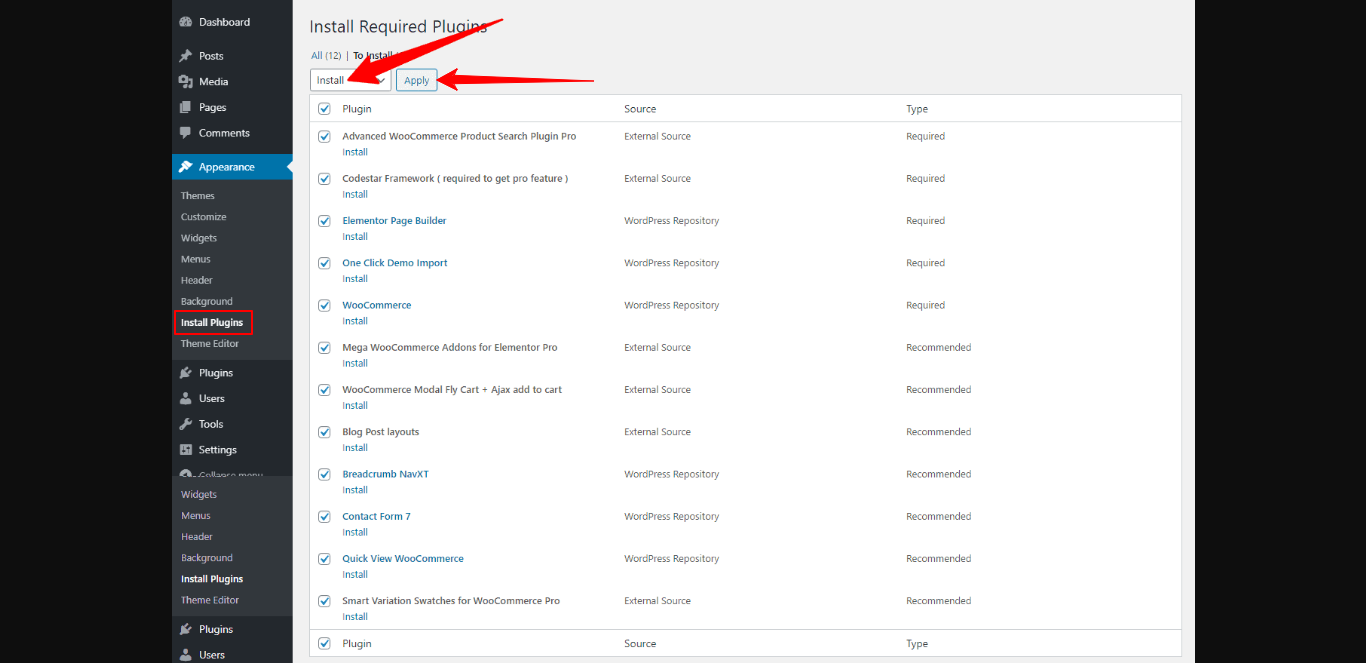Click 'WordPress Repository' in One Click Demo Import row

pyautogui.click(x=671, y=263)
